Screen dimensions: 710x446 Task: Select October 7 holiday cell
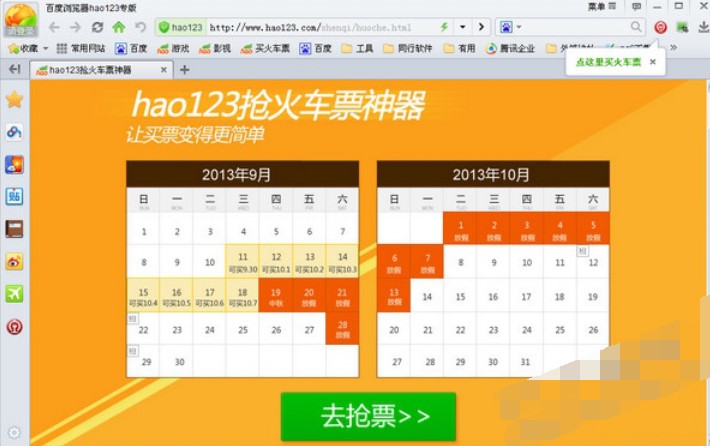[427, 262]
